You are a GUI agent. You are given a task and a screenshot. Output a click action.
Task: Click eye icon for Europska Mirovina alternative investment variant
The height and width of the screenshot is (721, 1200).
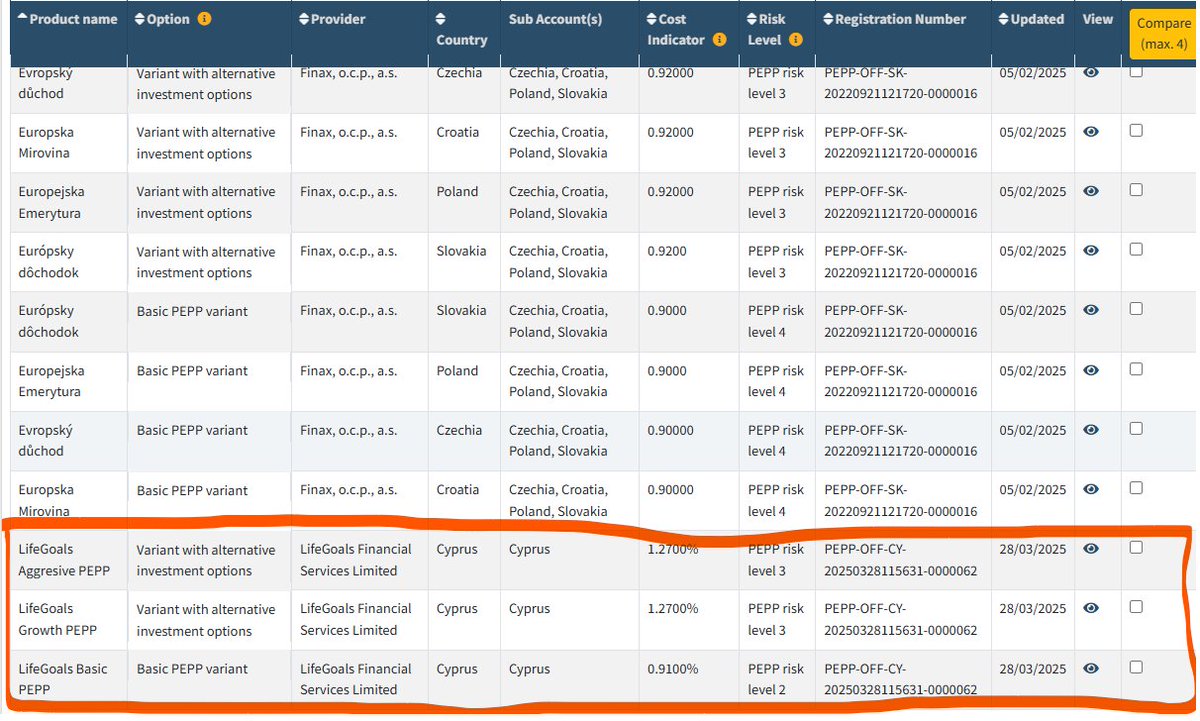pyautogui.click(x=1091, y=131)
